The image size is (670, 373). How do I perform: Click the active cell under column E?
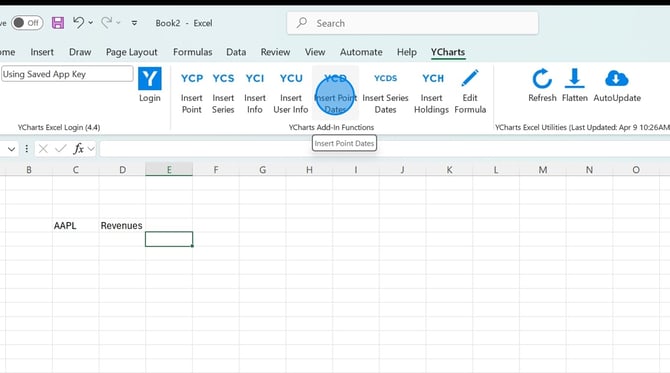click(169, 239)
